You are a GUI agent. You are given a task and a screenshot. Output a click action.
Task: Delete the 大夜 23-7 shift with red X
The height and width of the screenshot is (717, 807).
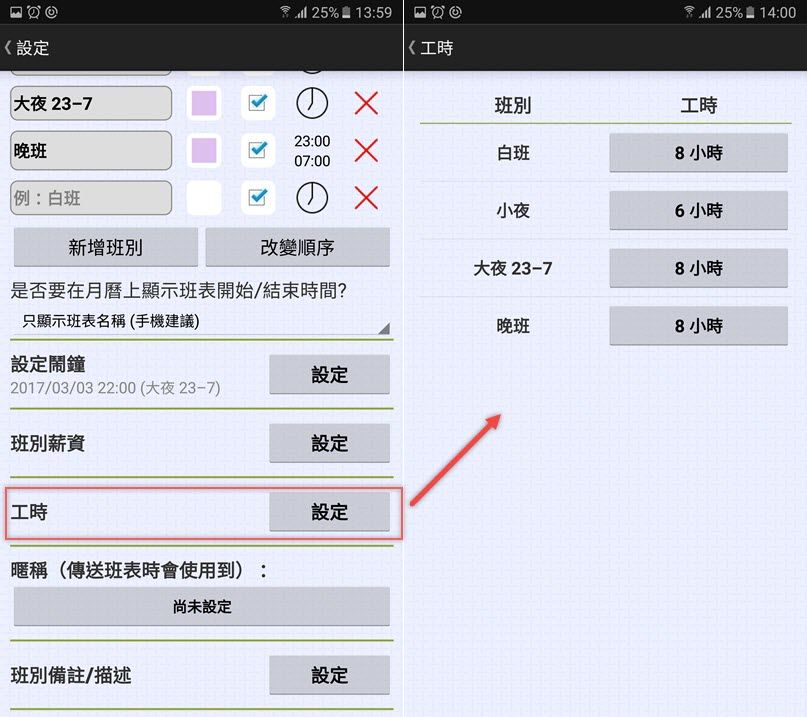coord(366,103)
